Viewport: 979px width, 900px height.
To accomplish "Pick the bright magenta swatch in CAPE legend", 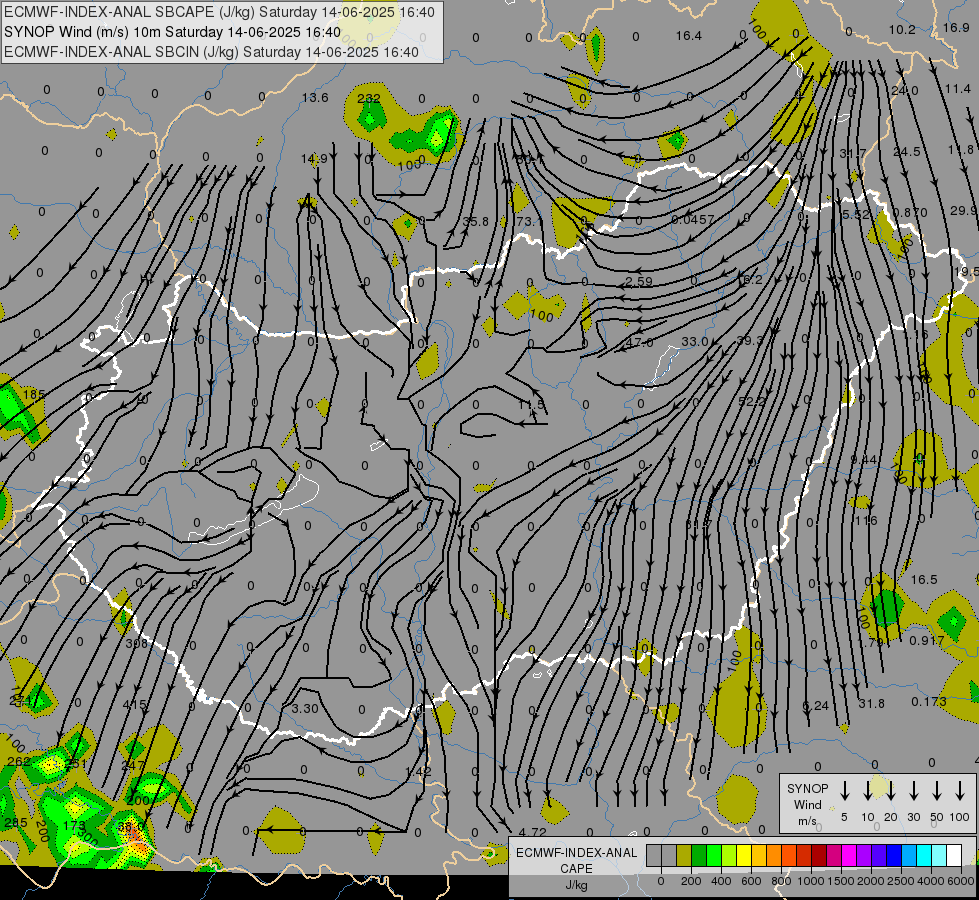I will (x=849, y=856).
